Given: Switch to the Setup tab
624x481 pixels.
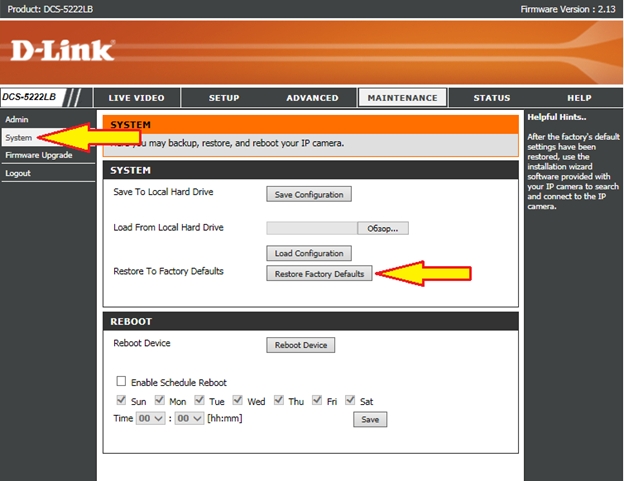Looking at the screenshot, I should click(223, 98).
